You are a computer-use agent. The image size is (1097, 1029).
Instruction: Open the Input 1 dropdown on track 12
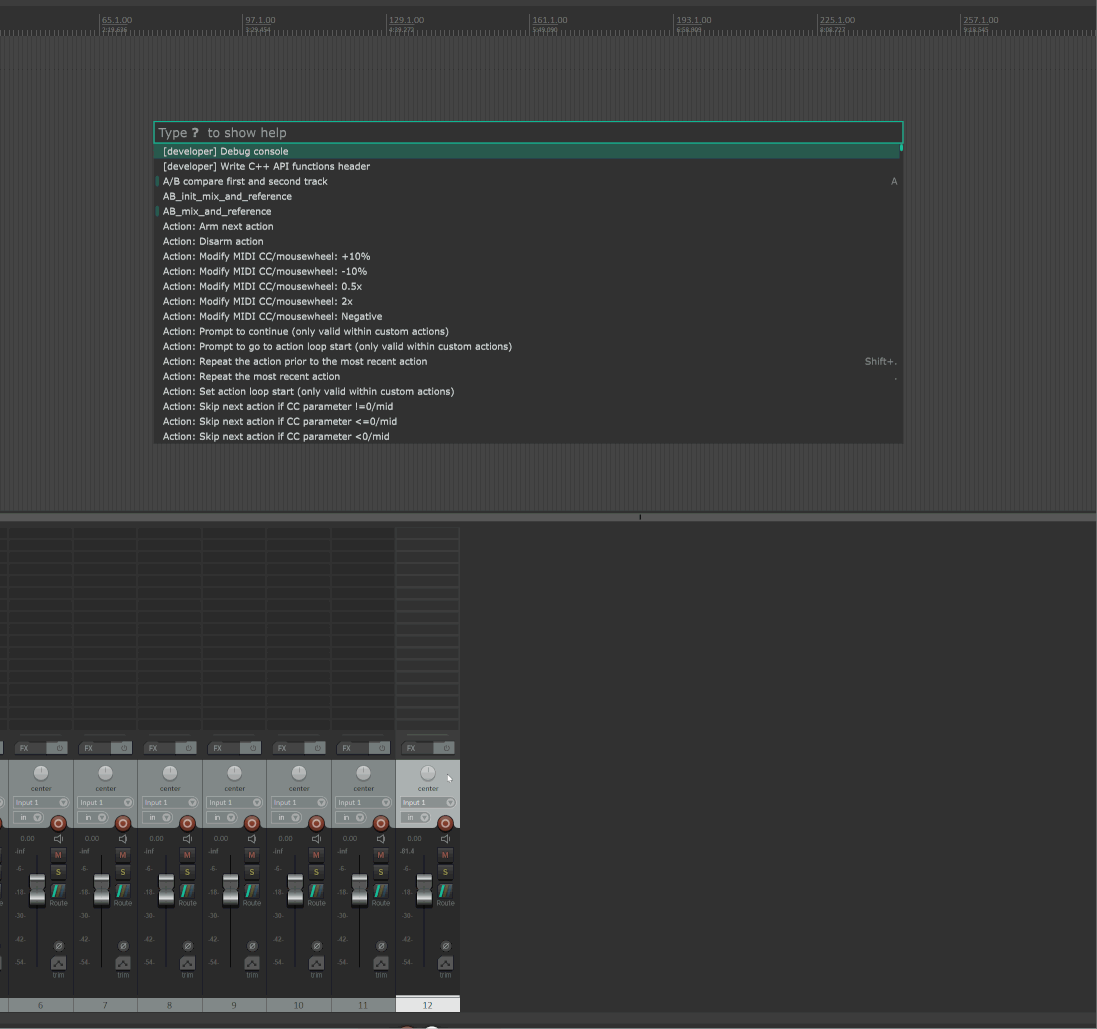click(428, 802)
